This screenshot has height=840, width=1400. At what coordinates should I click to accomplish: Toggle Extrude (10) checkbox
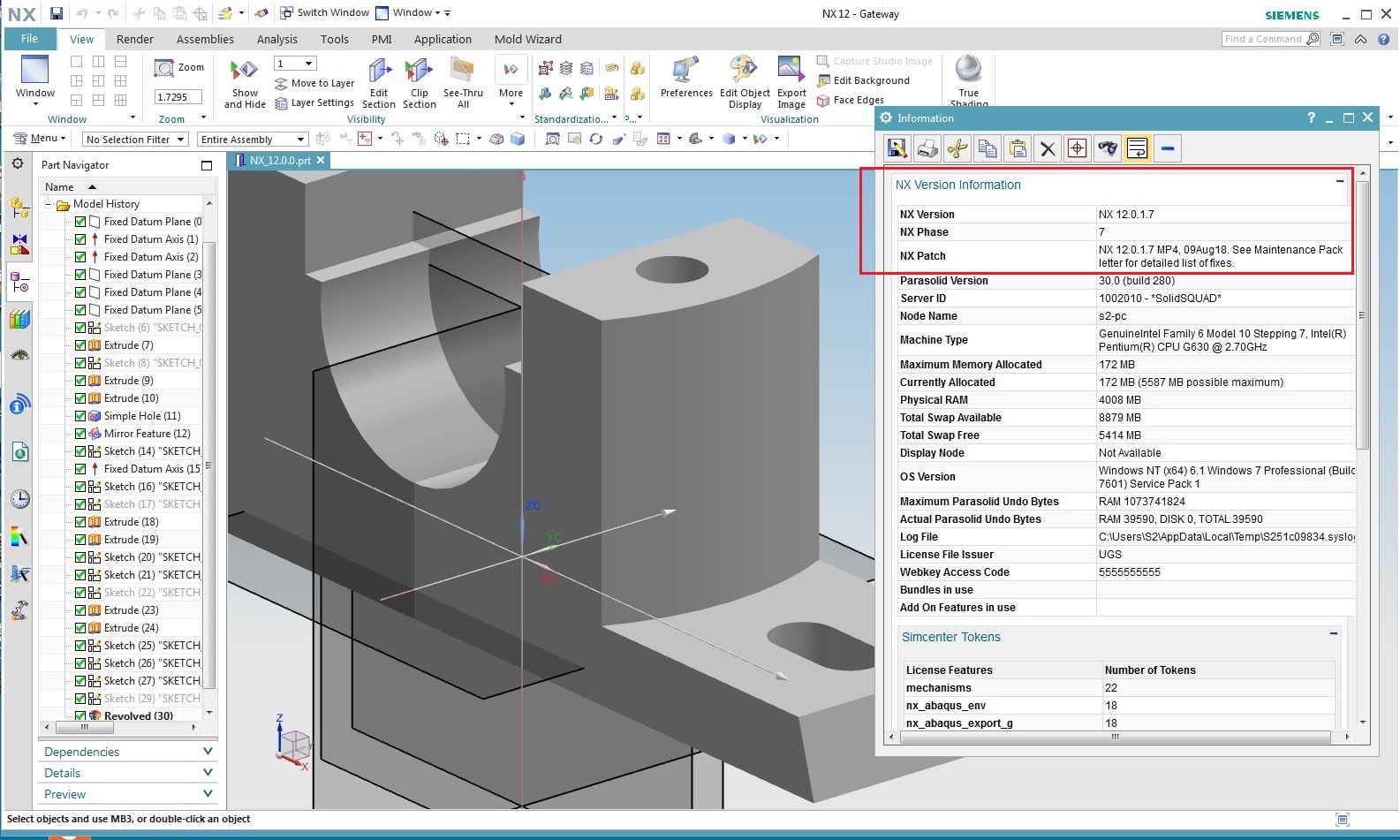80,398
